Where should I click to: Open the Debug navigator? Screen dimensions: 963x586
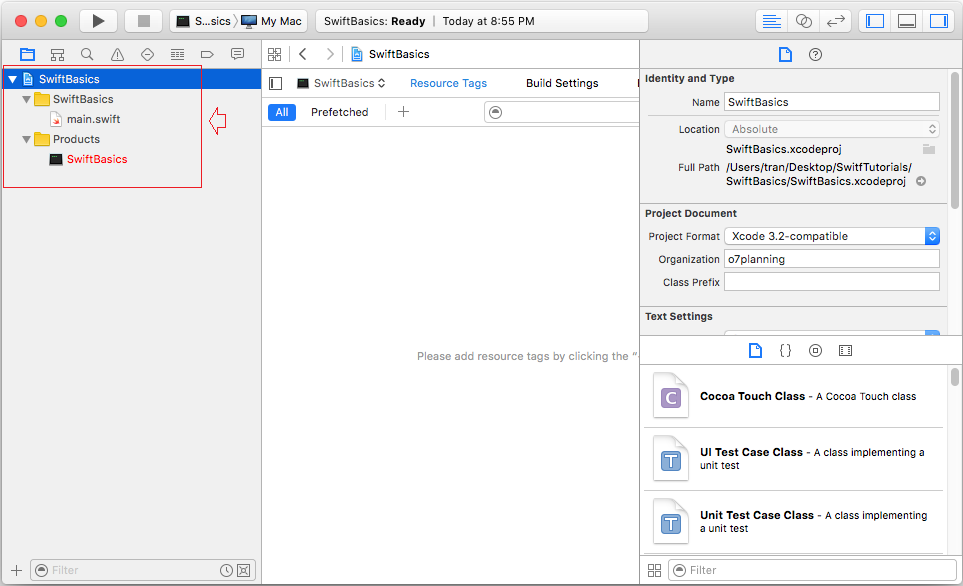177,54
